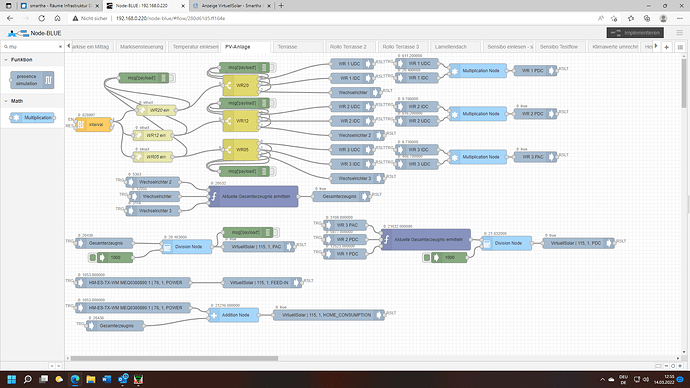Open File Explorer from the taskbar
Viewport: 690px width, 388px height.
pos(91,379)
